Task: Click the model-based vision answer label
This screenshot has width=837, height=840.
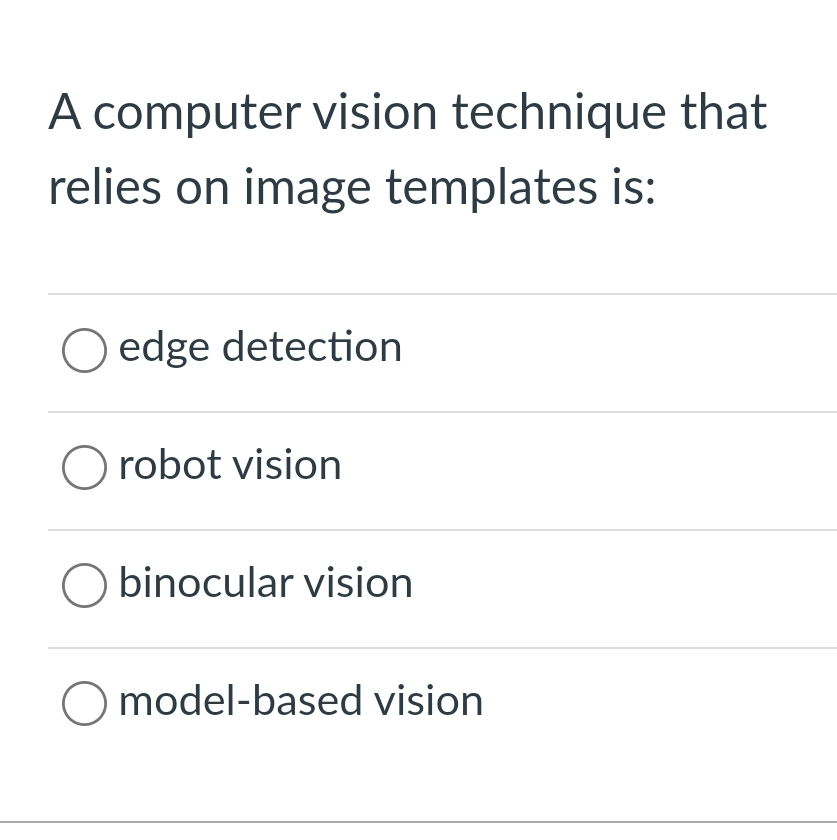Action: tap(300, 702)
